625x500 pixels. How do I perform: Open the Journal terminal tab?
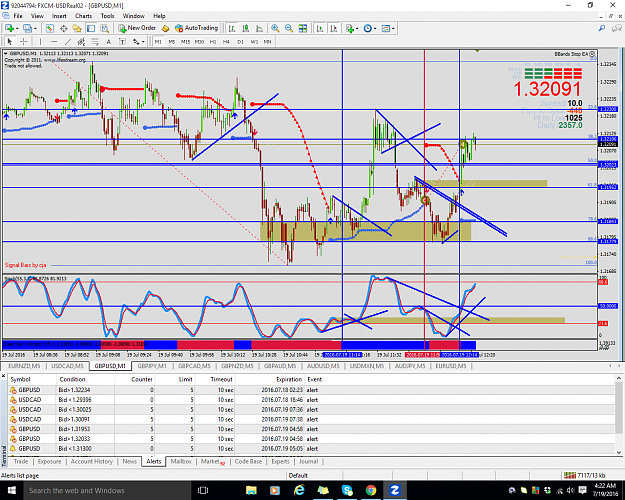309,461
